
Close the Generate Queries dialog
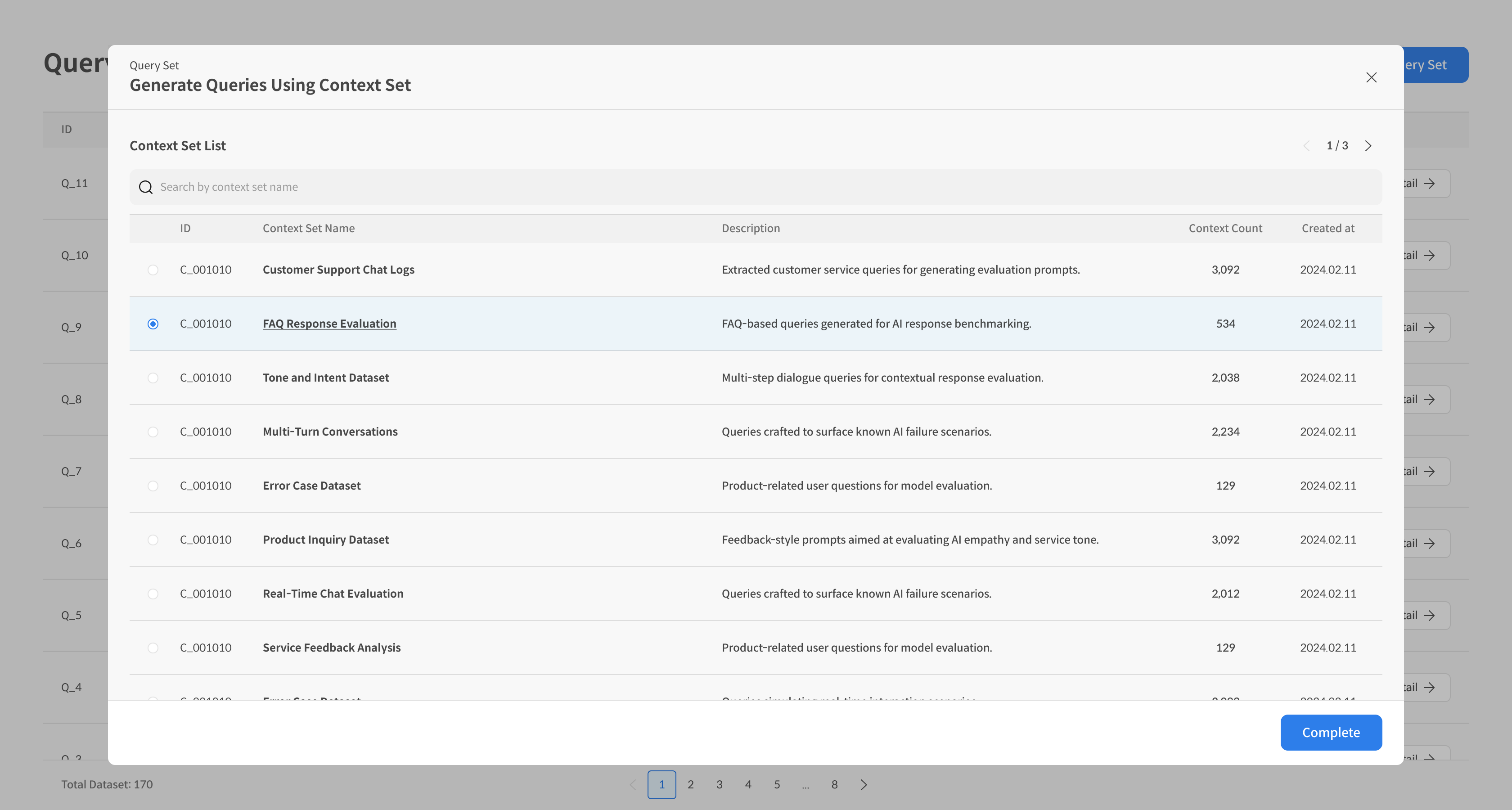1371,77
